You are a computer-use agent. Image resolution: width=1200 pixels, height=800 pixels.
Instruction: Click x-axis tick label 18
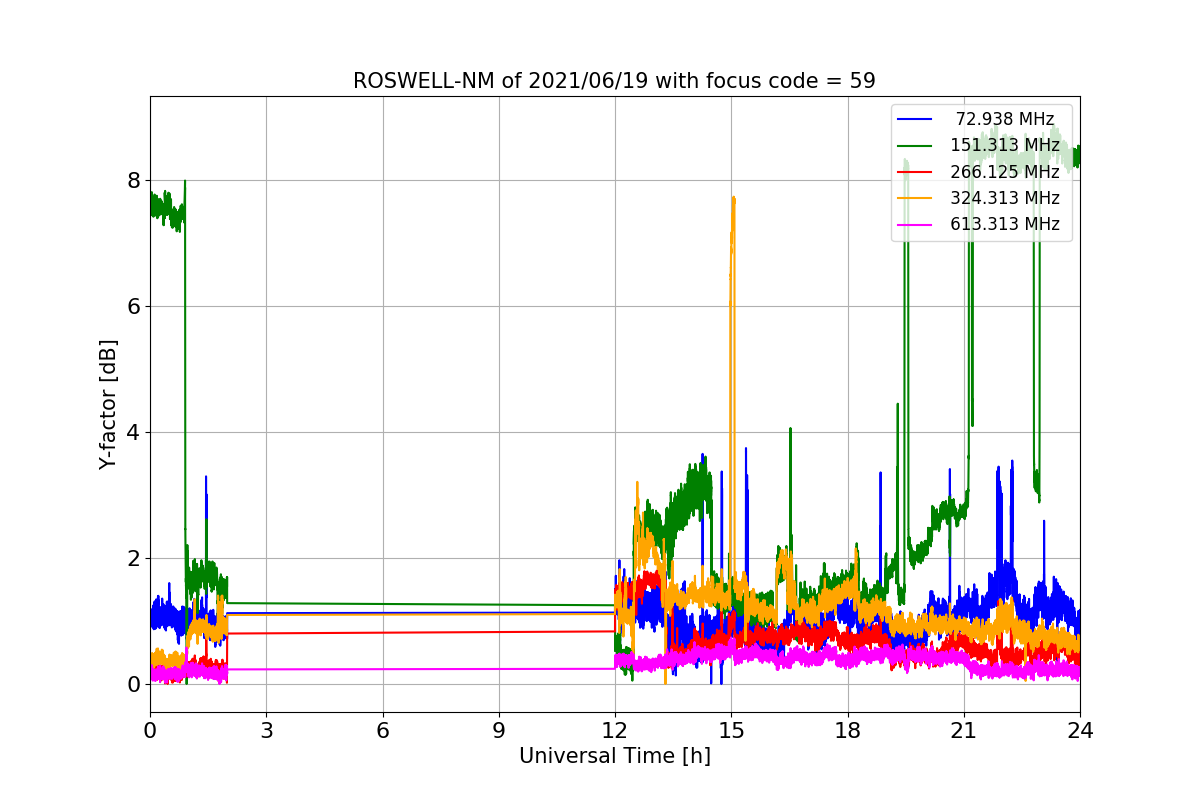tap(847, 731)
